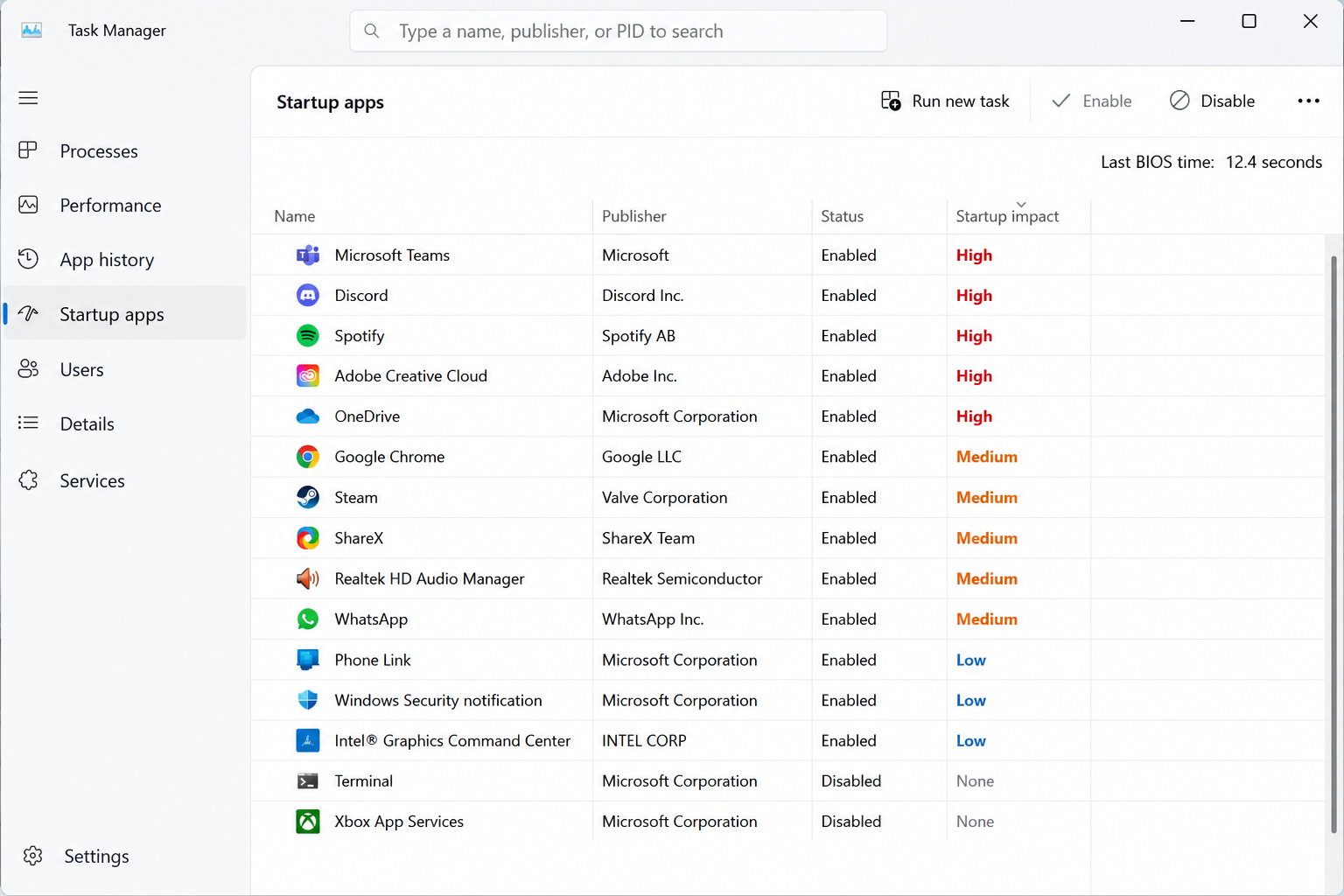
Task: Click Valve Corporation publisher cell
Action: pyautogui.click(x=664, y=497)
